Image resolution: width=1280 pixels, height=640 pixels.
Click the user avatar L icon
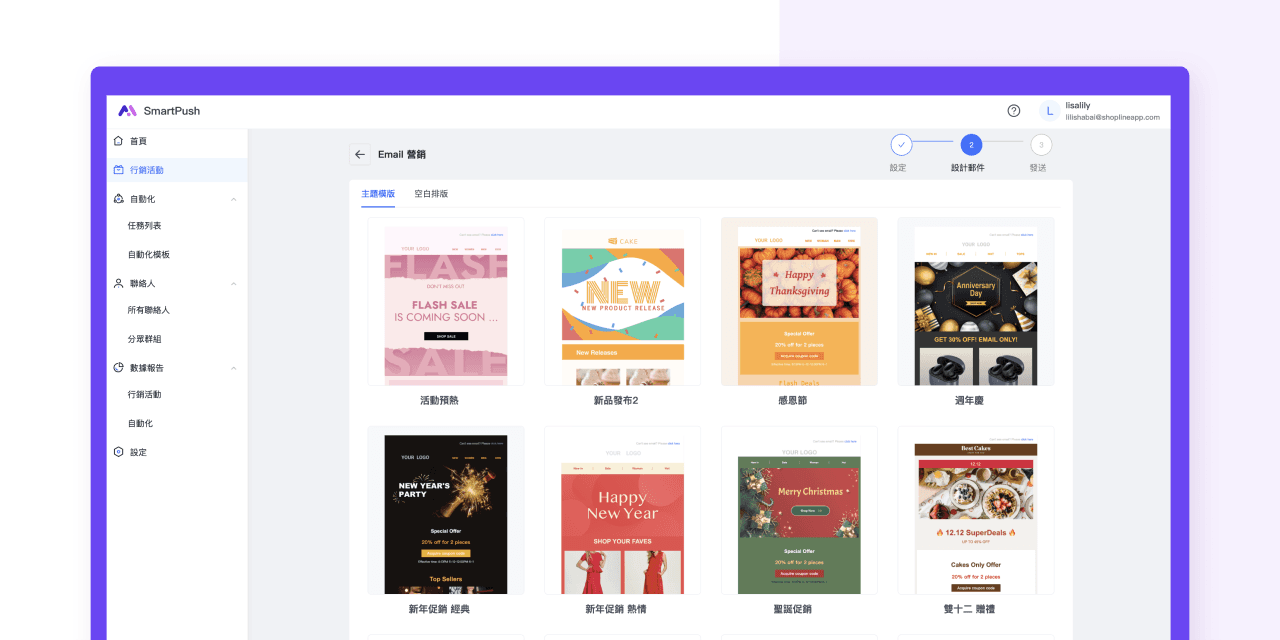pyautogui.click(x=1049, y=111)
